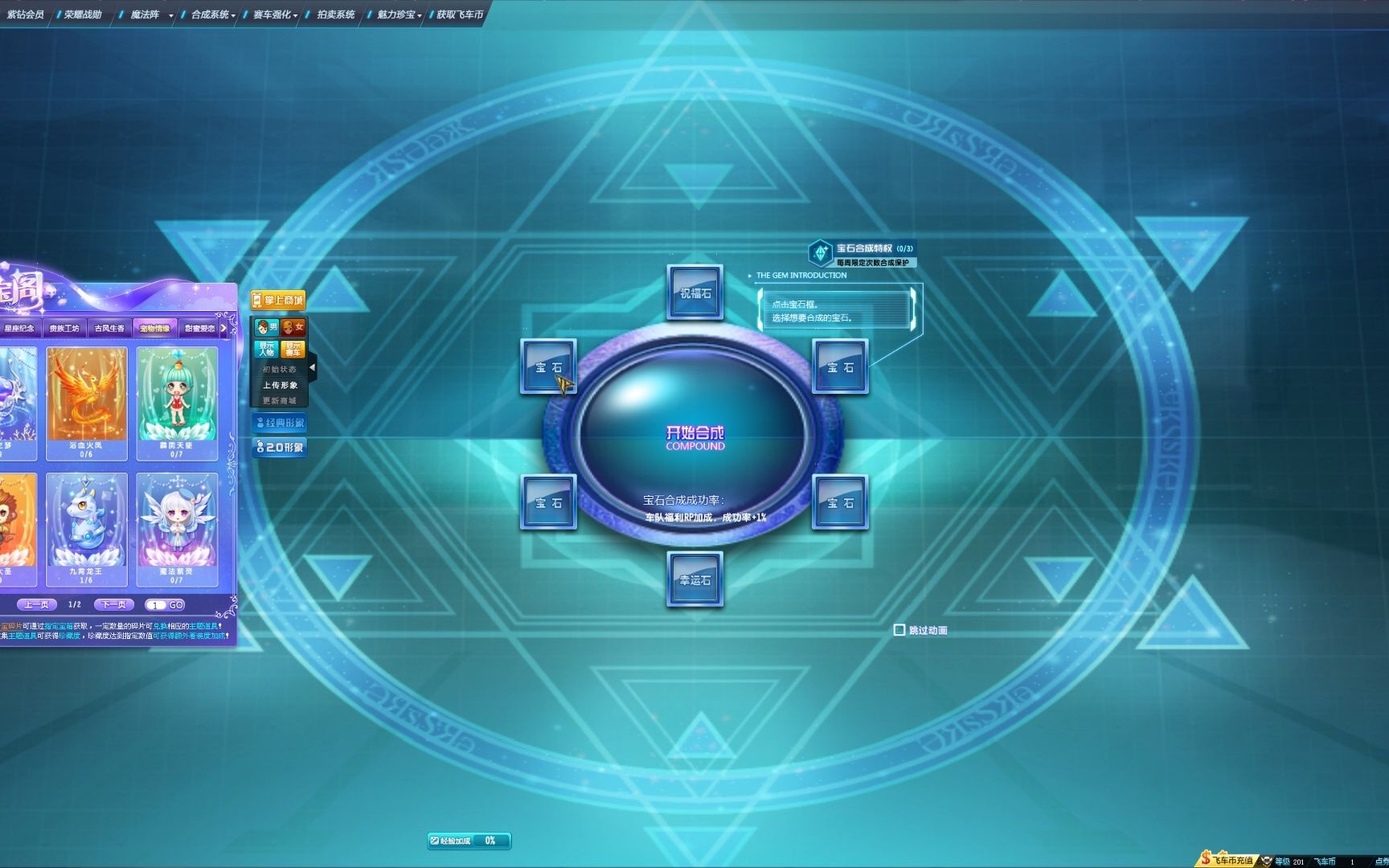This screenshot has width=1389, height=868.
Task: Click the page number input field
Action: coord(155,604)
